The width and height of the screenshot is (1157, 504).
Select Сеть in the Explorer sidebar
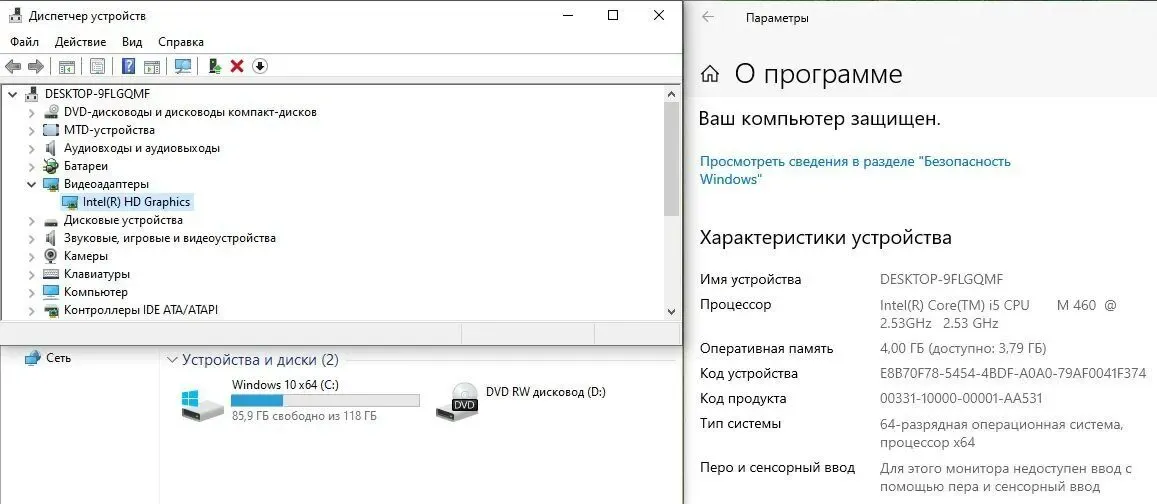coord(58,358)
